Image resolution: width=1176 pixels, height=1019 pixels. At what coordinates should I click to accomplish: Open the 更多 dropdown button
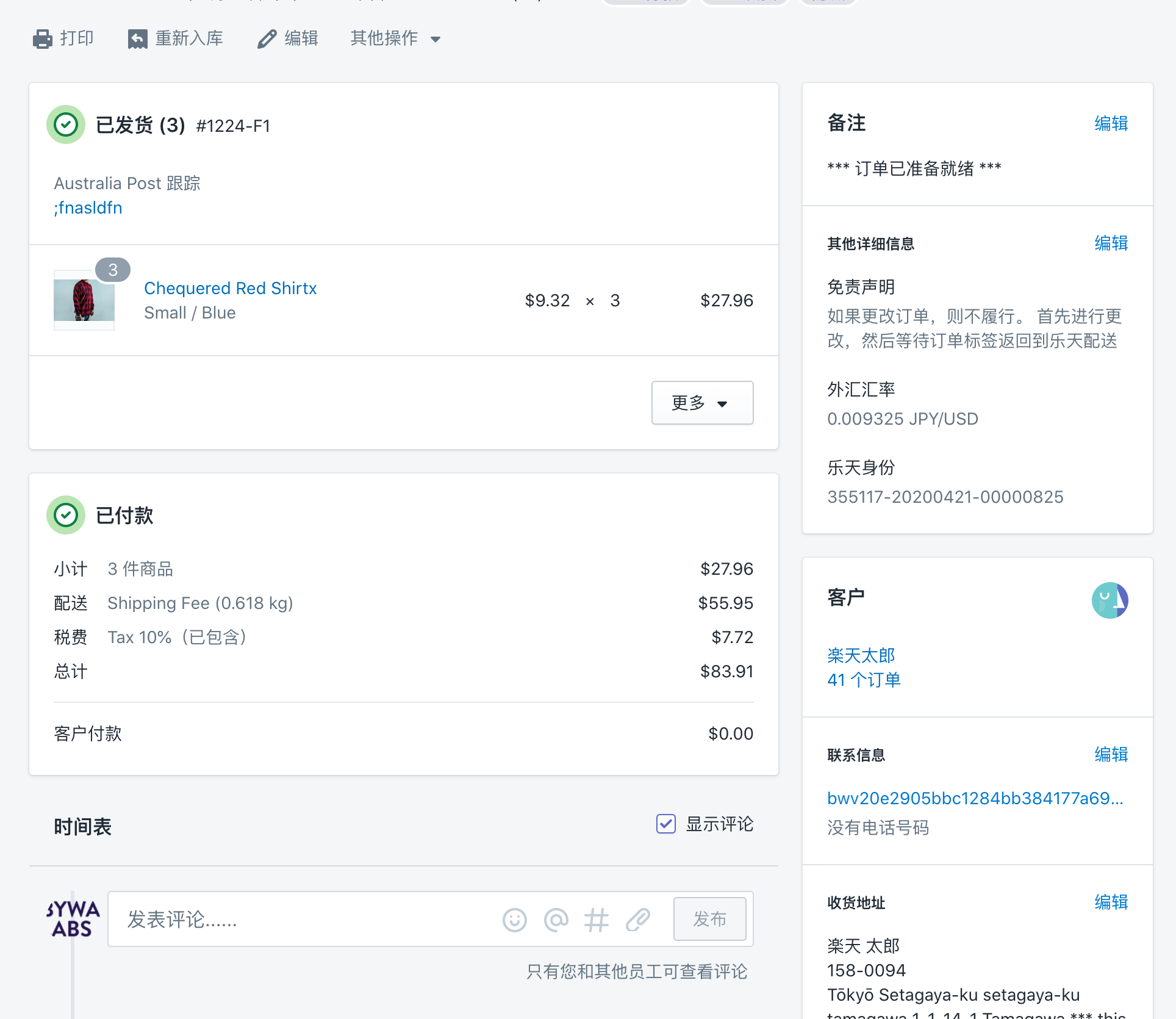pos(702,403)
